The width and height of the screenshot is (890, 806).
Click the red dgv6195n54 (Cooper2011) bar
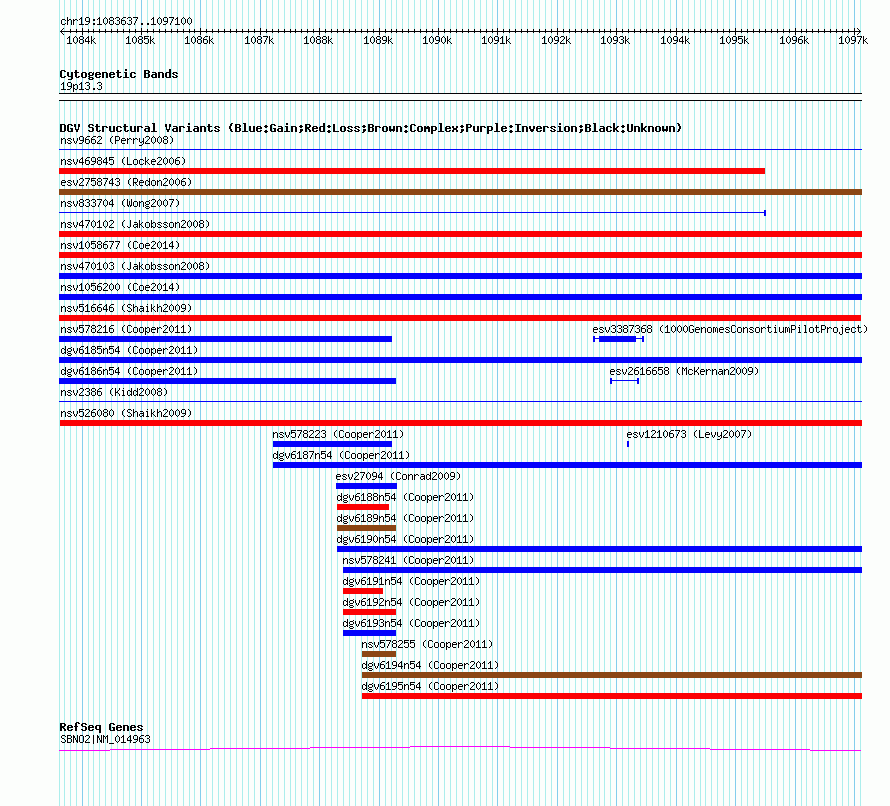tap(612, 696)
